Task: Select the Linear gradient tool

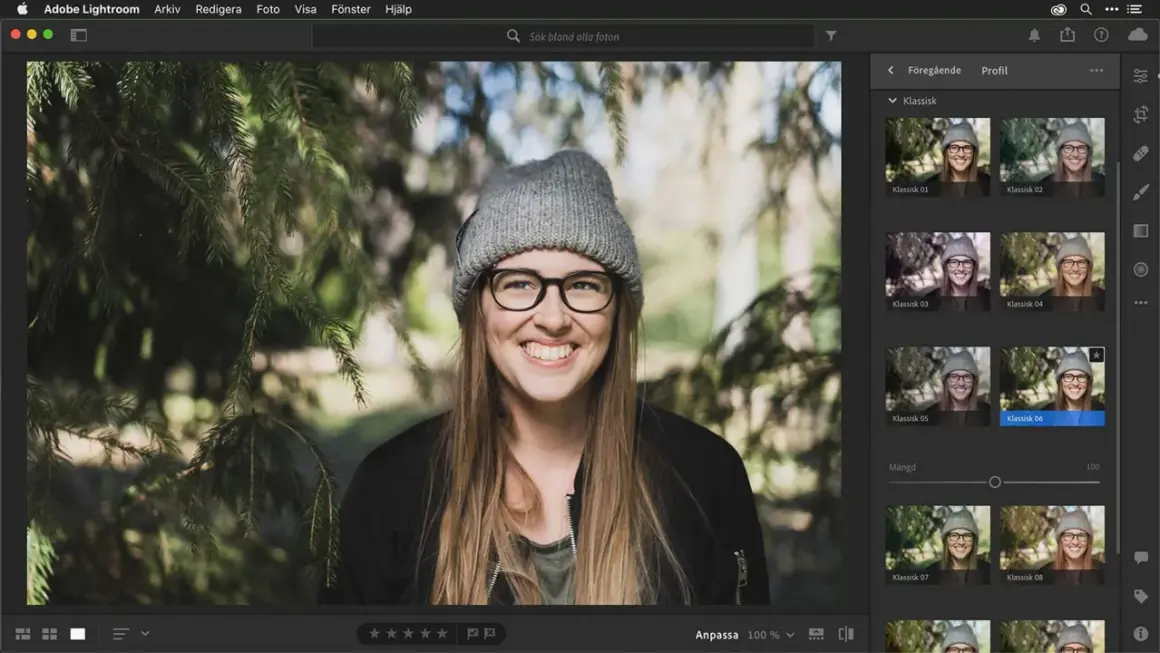Action: pos(1140,231)
